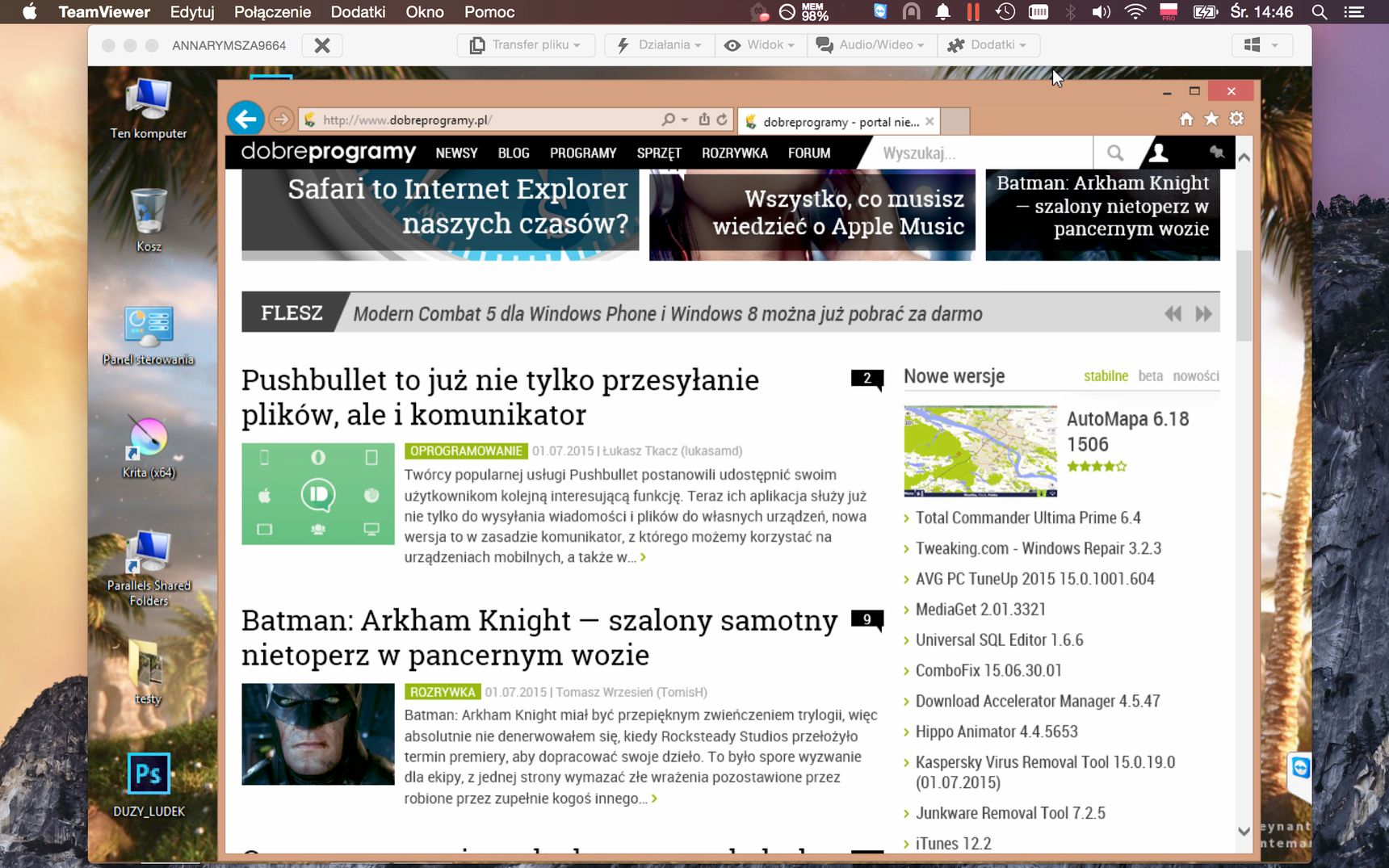Viewport: 1389px width, 868px height.
Task: Open IE home page icon
Action: tap(1186, 120)
